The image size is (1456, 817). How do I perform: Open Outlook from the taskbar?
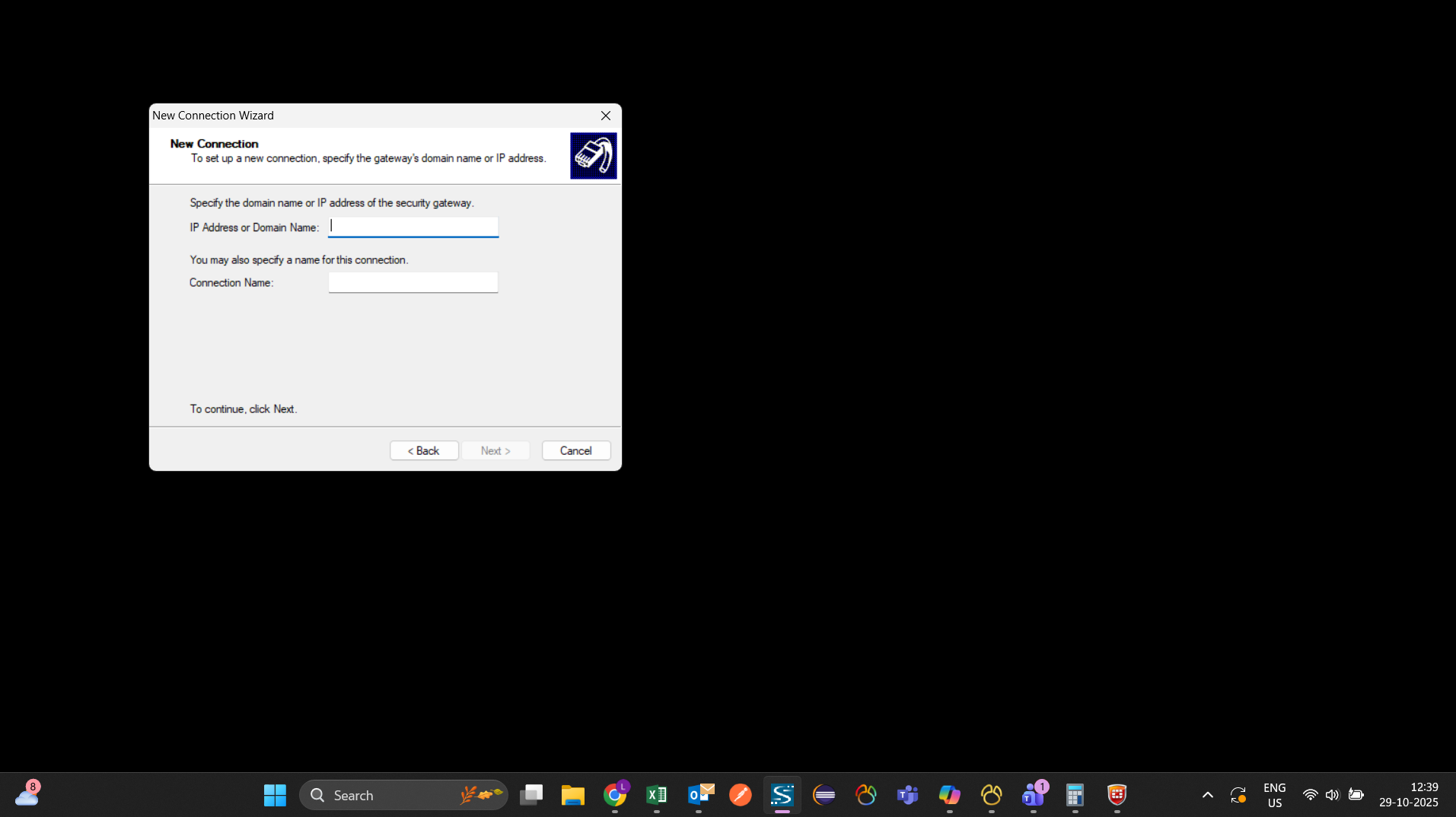[699, 795]
